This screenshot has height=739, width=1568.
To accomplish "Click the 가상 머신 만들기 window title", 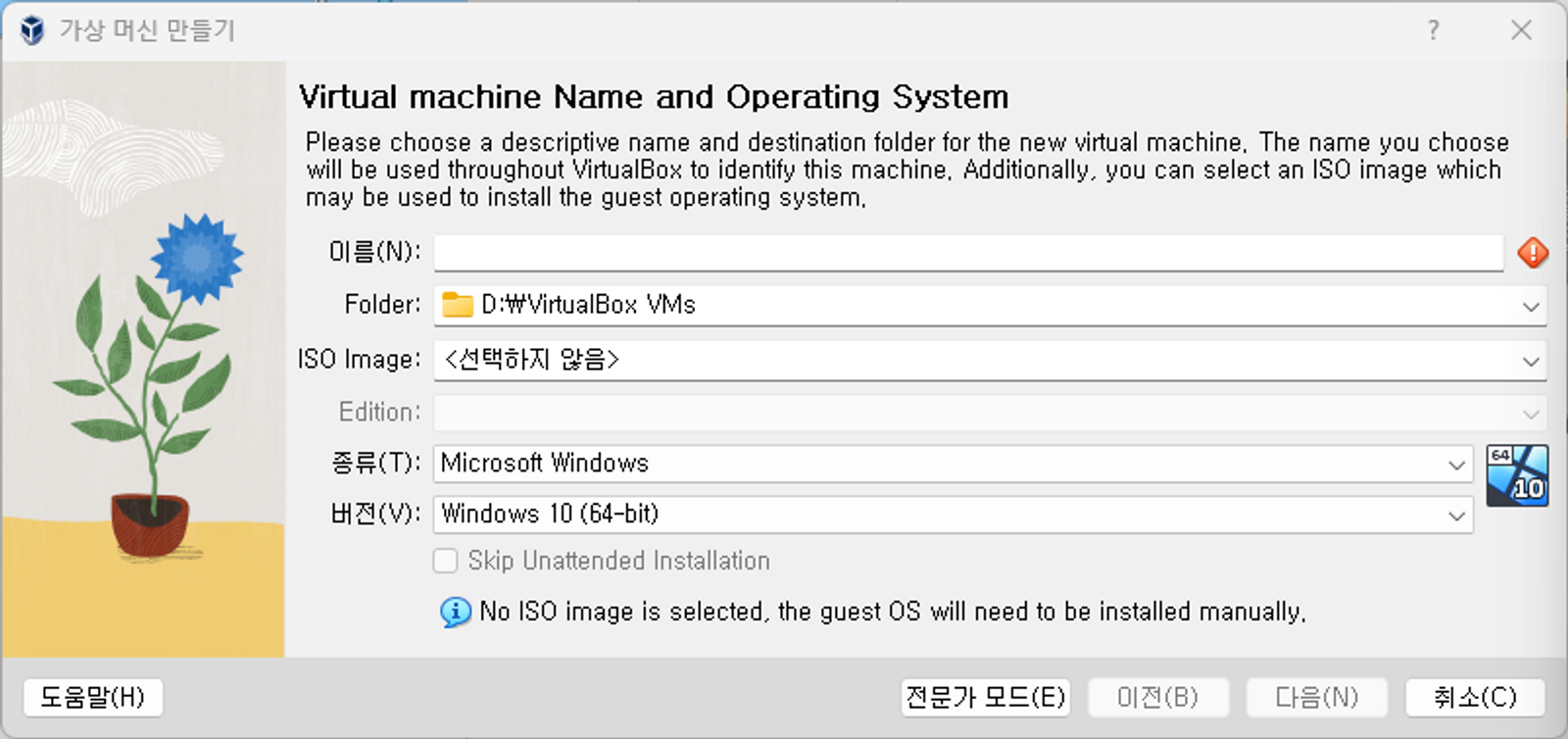I will 147,30.
